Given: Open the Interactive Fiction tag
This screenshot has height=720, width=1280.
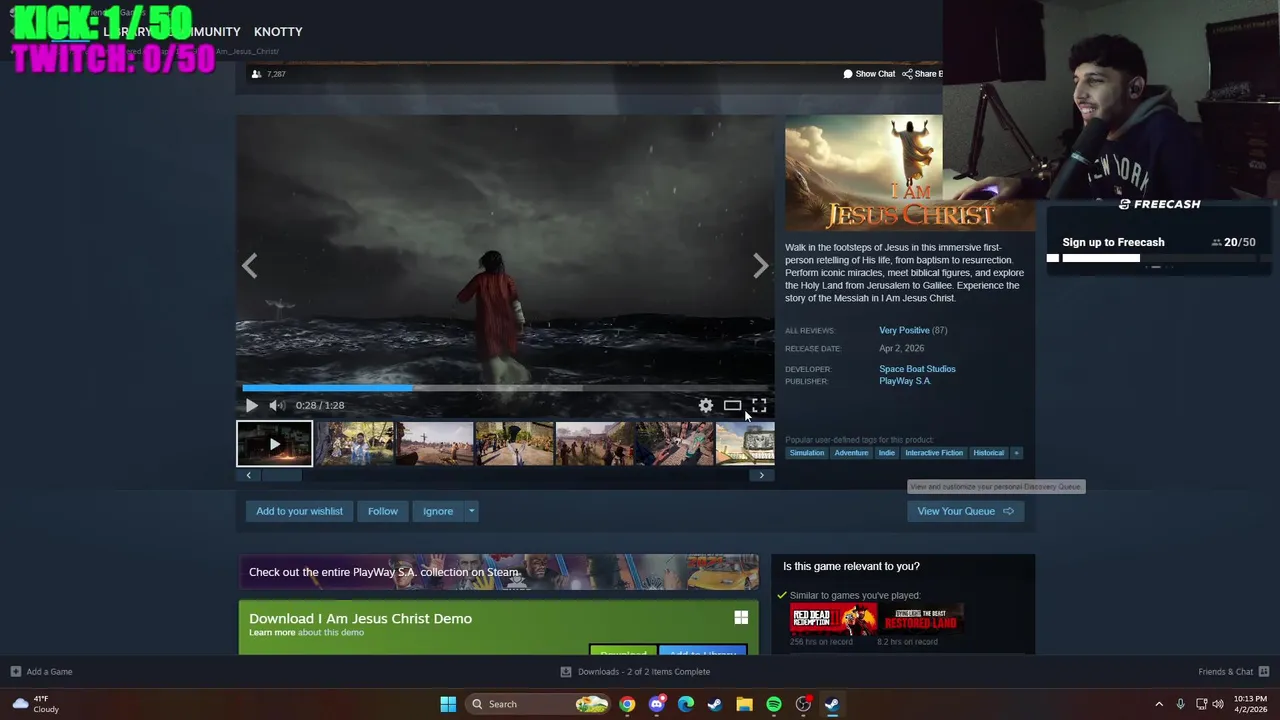Looking at the screenshot, I should click(x=934, y=453).
